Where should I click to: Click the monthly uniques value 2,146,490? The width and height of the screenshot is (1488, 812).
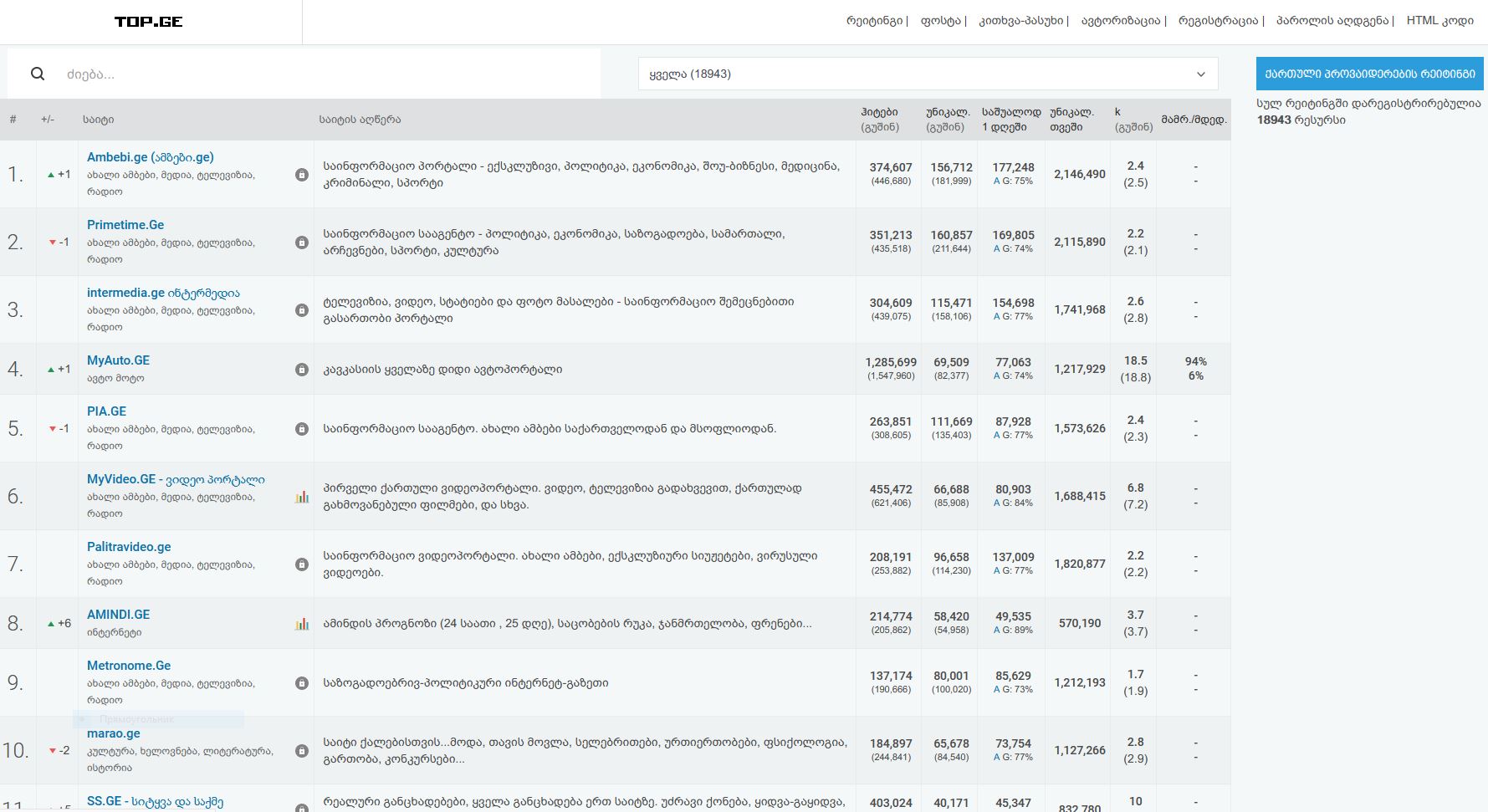tap(1080, 174)
